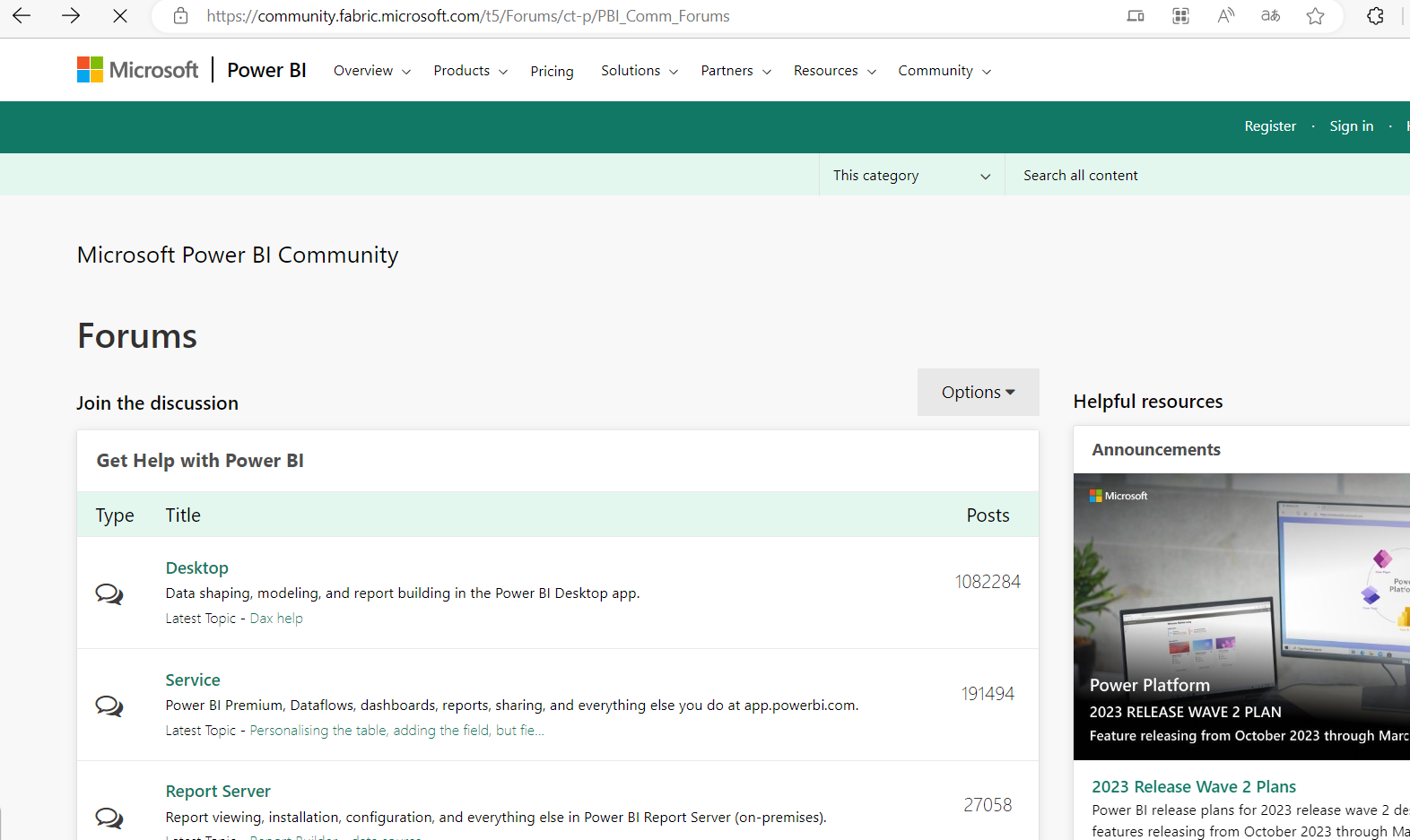The height and width of the screenshot is (840, 1410).
Task: Open the 2023 Release Wave 2 Plans link
Action: (x=1194, y=787)
